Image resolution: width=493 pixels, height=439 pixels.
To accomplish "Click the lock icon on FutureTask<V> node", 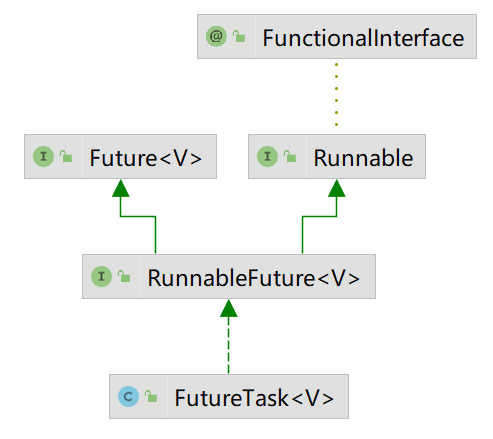I will [151, 396].
